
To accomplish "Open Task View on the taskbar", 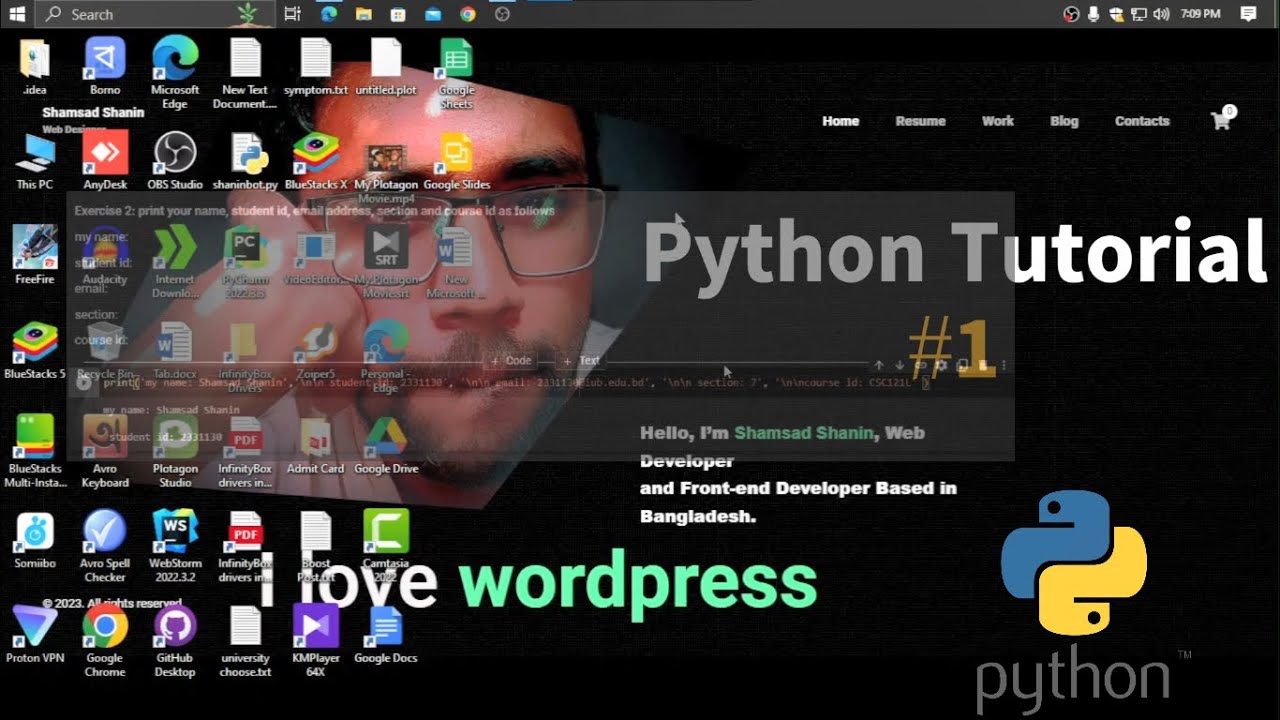I will coord(292,14).
